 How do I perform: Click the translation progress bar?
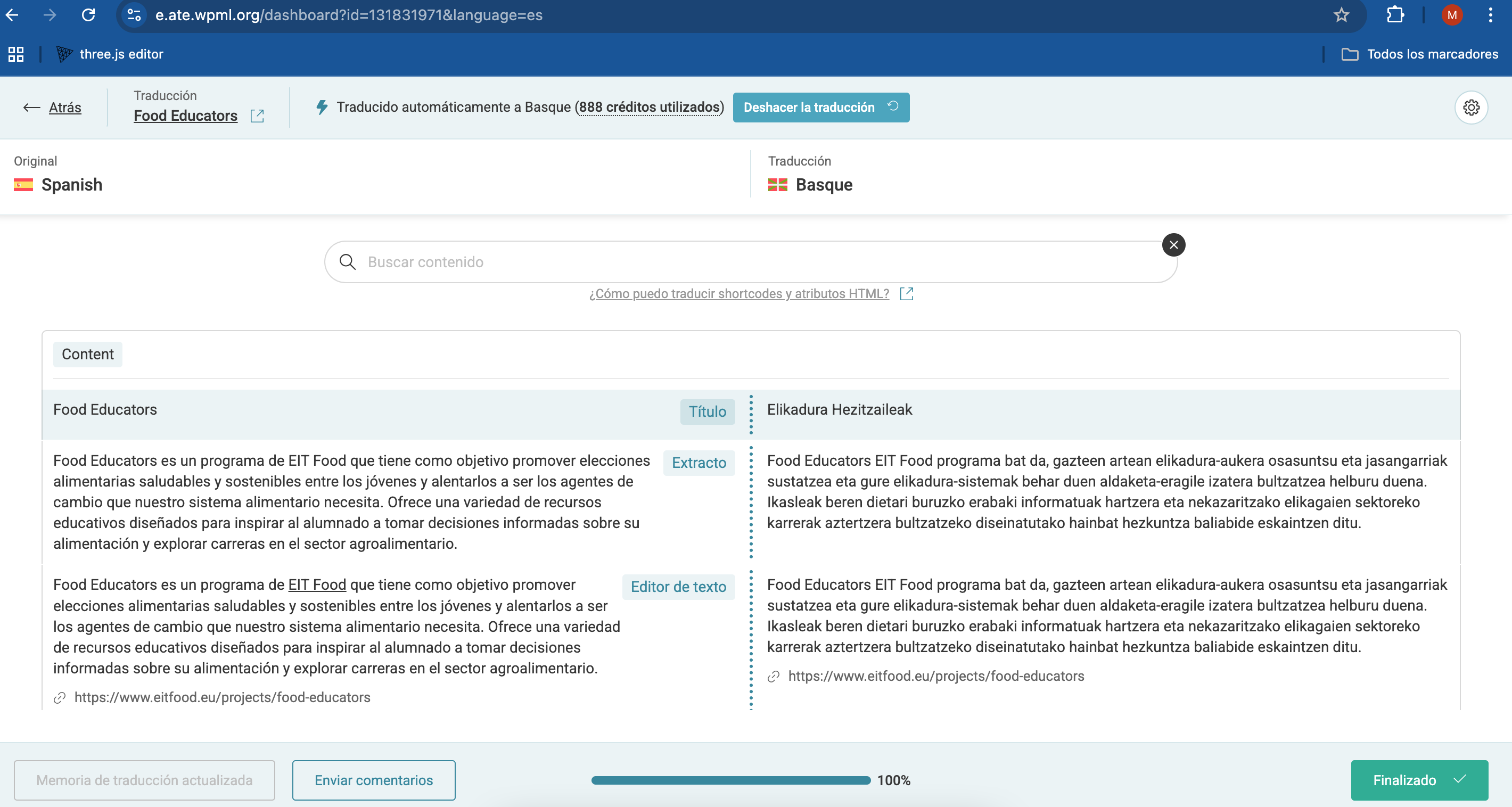(731, 780)
